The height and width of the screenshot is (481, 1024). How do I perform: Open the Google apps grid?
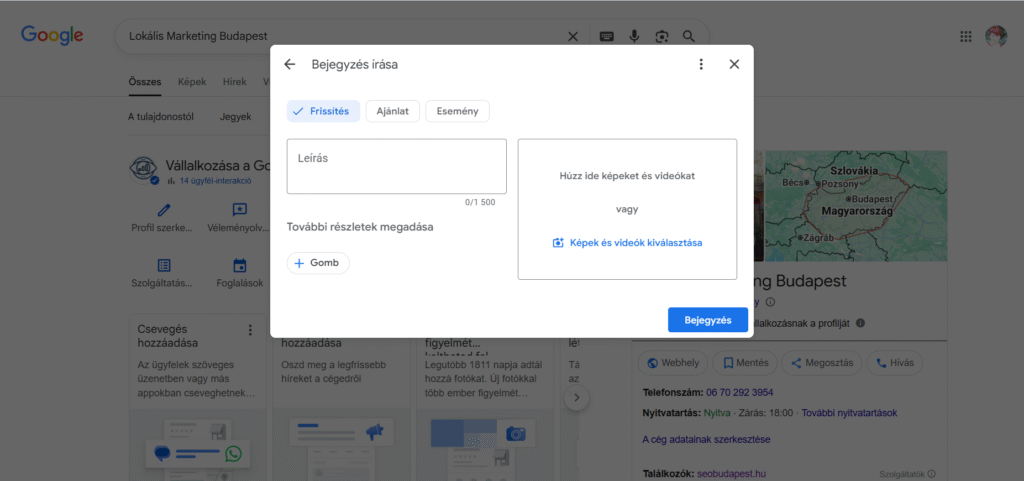click(966, 37)
